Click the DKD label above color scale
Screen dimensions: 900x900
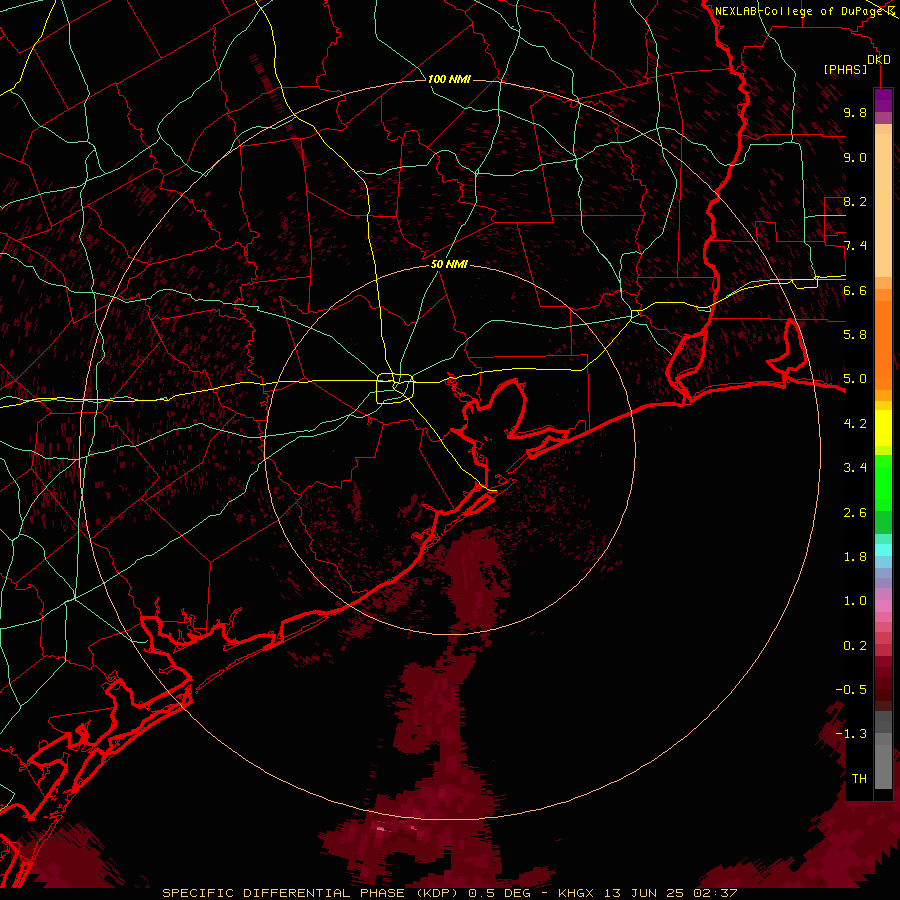pyautogui.click(x=879, y=60)
